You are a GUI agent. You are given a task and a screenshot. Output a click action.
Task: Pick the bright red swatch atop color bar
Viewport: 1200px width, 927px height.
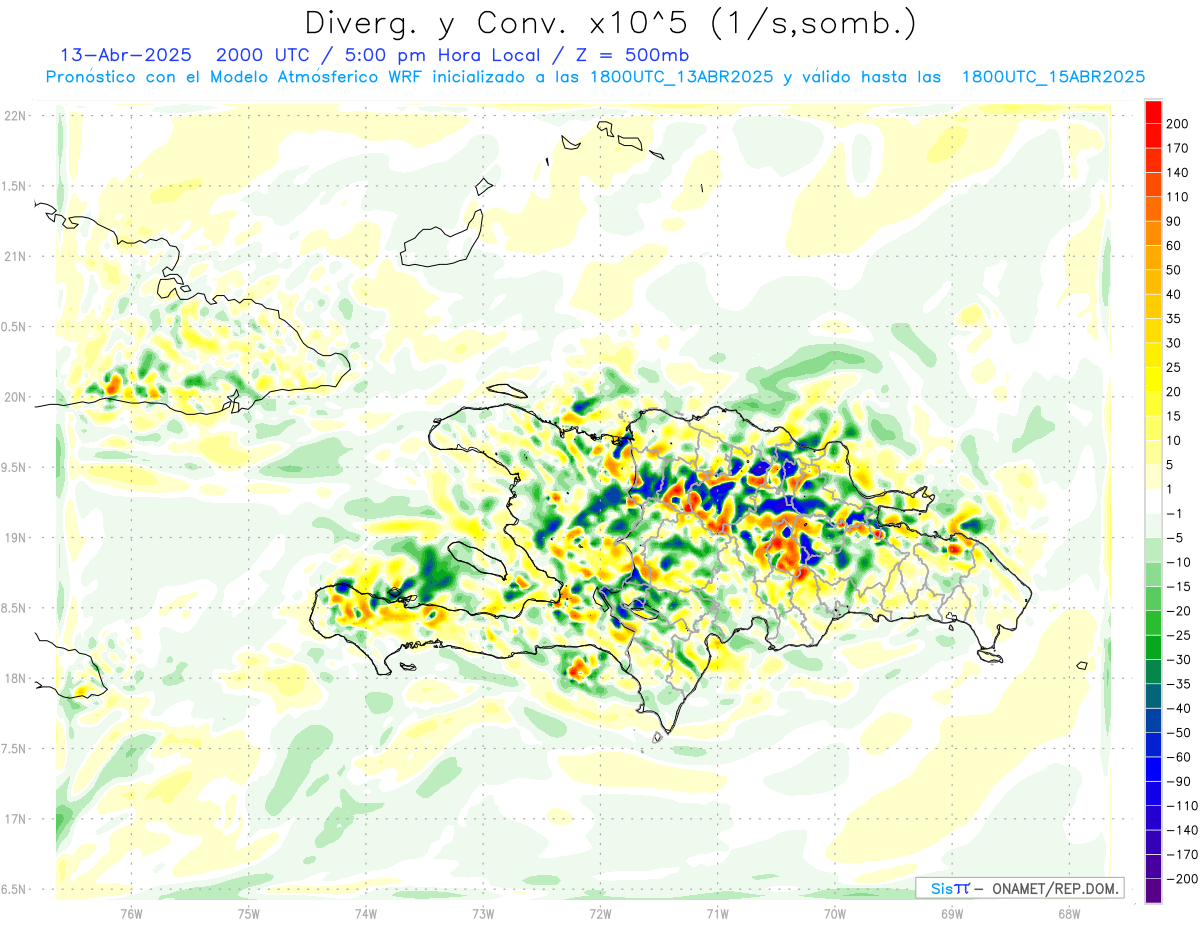point(1153,112)
